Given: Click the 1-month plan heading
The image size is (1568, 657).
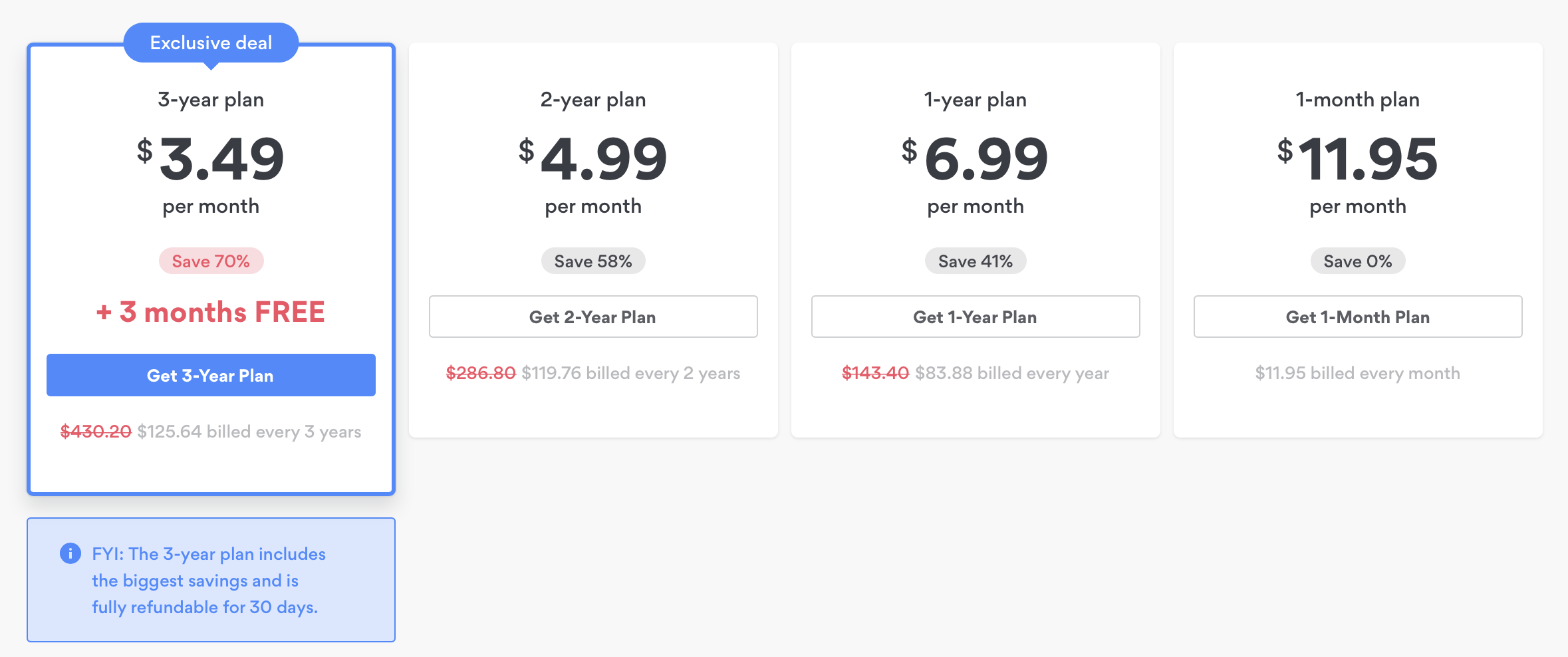Looking at the screenshot, I should coord(1357,100).
